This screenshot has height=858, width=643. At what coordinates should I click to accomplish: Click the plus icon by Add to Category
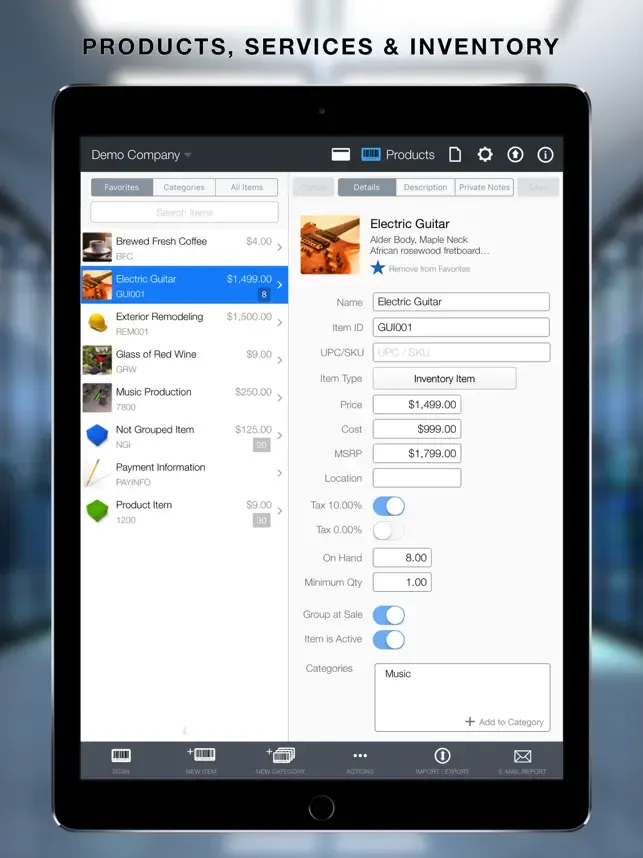(470, 722)
